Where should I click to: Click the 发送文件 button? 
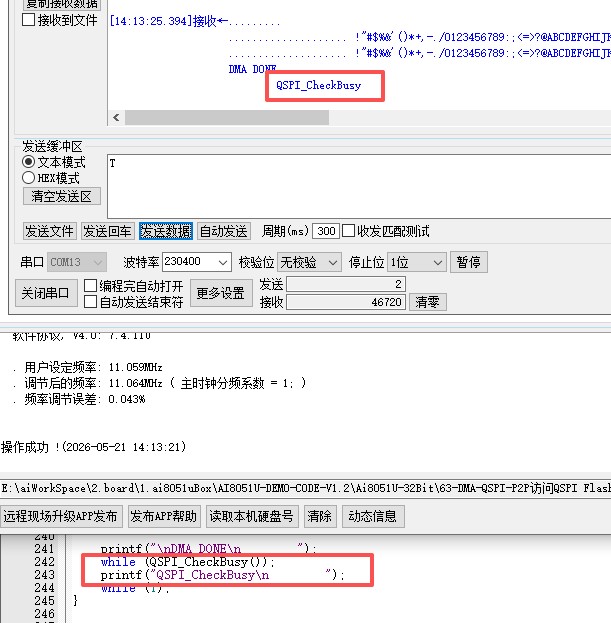coord(49,231)
